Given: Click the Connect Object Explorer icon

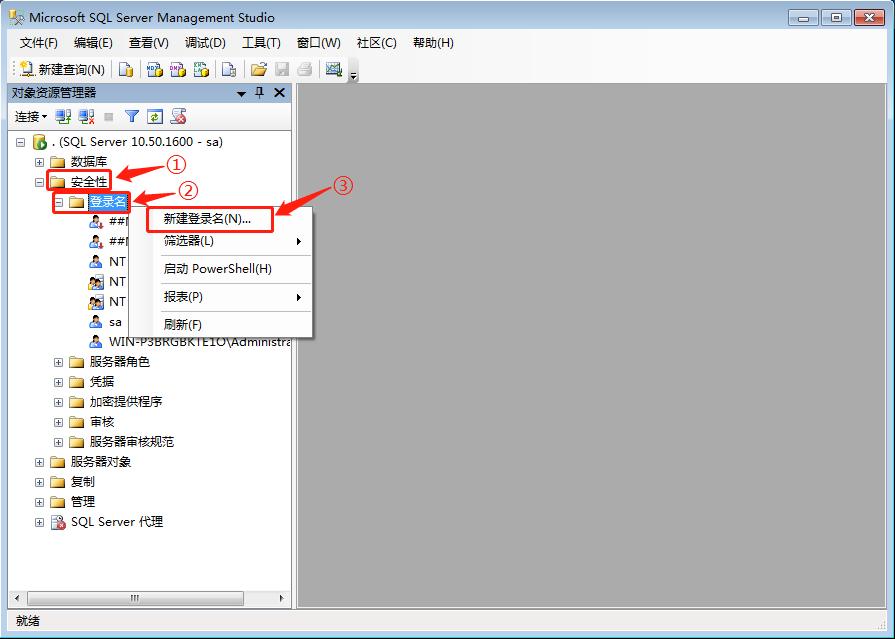Looking at the screenshot, I should coord(63,117).
